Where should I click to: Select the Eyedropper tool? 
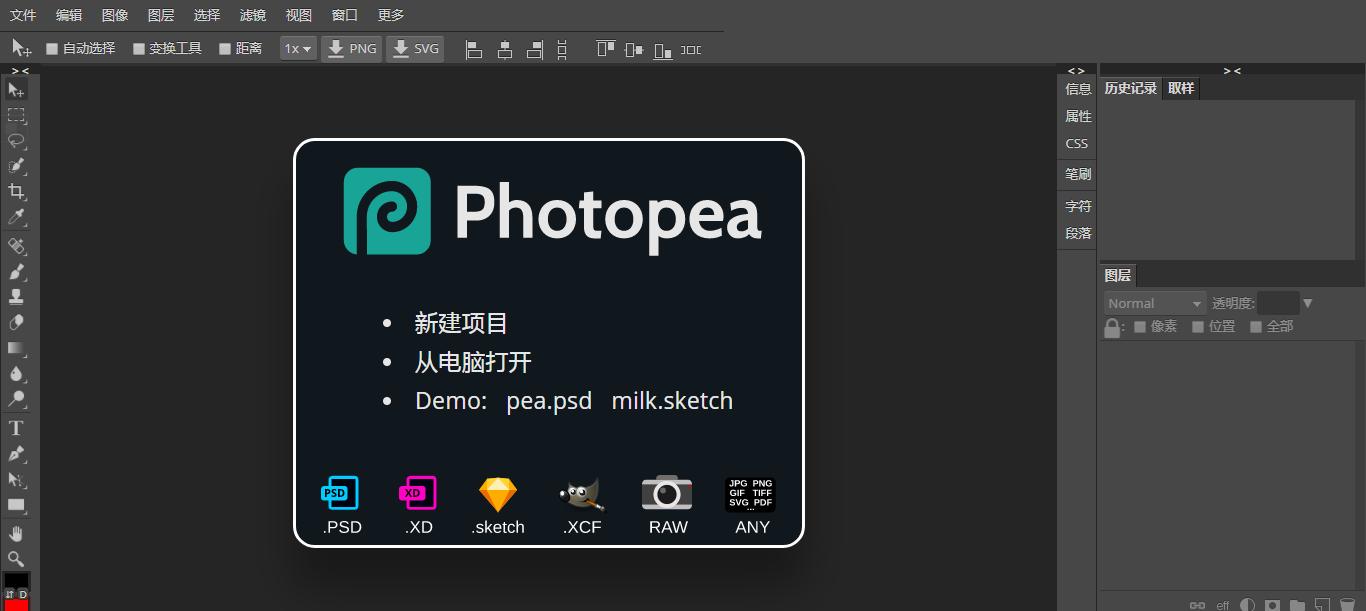pos(15,218)
